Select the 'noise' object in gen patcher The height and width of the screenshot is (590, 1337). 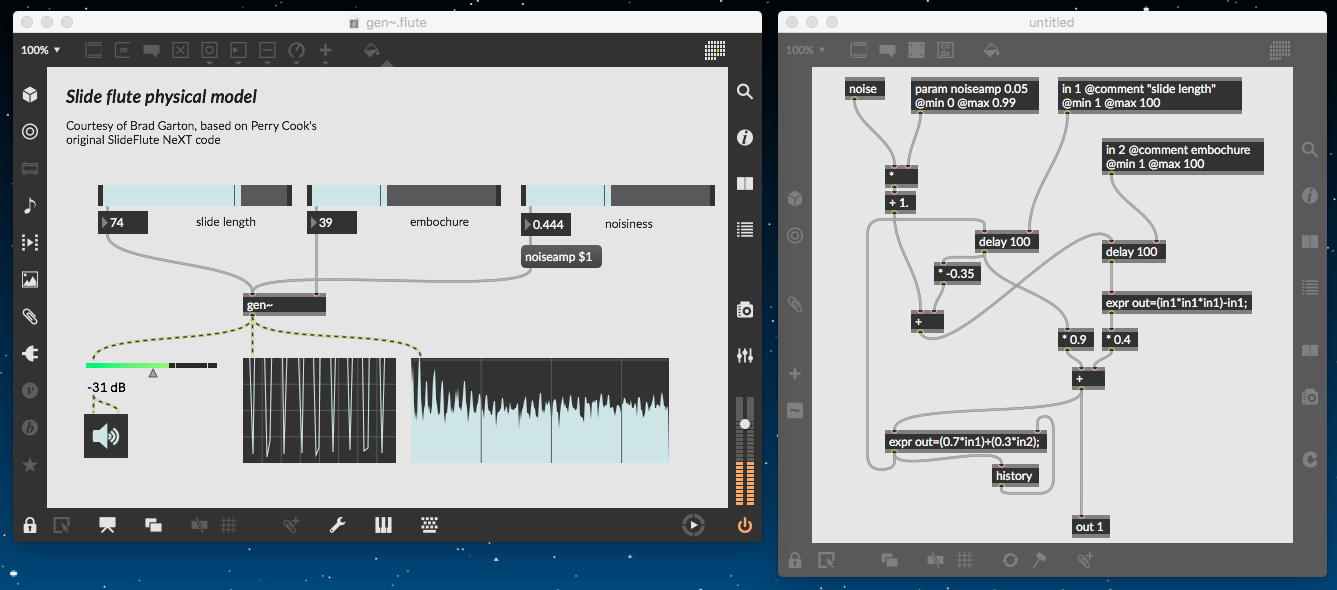coord(863,89)
